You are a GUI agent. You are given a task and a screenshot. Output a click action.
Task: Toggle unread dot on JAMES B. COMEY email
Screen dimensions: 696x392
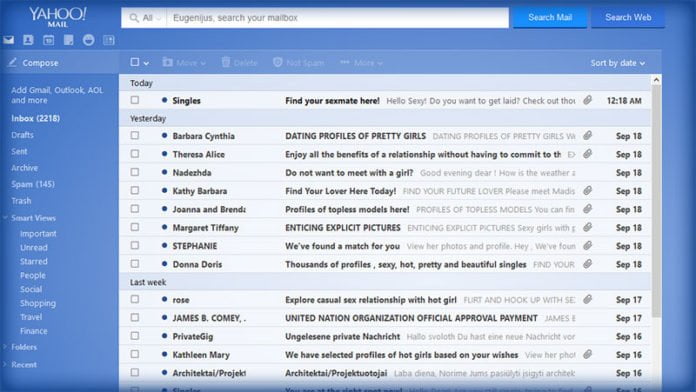pyautogui.click(x=164, y=318)
